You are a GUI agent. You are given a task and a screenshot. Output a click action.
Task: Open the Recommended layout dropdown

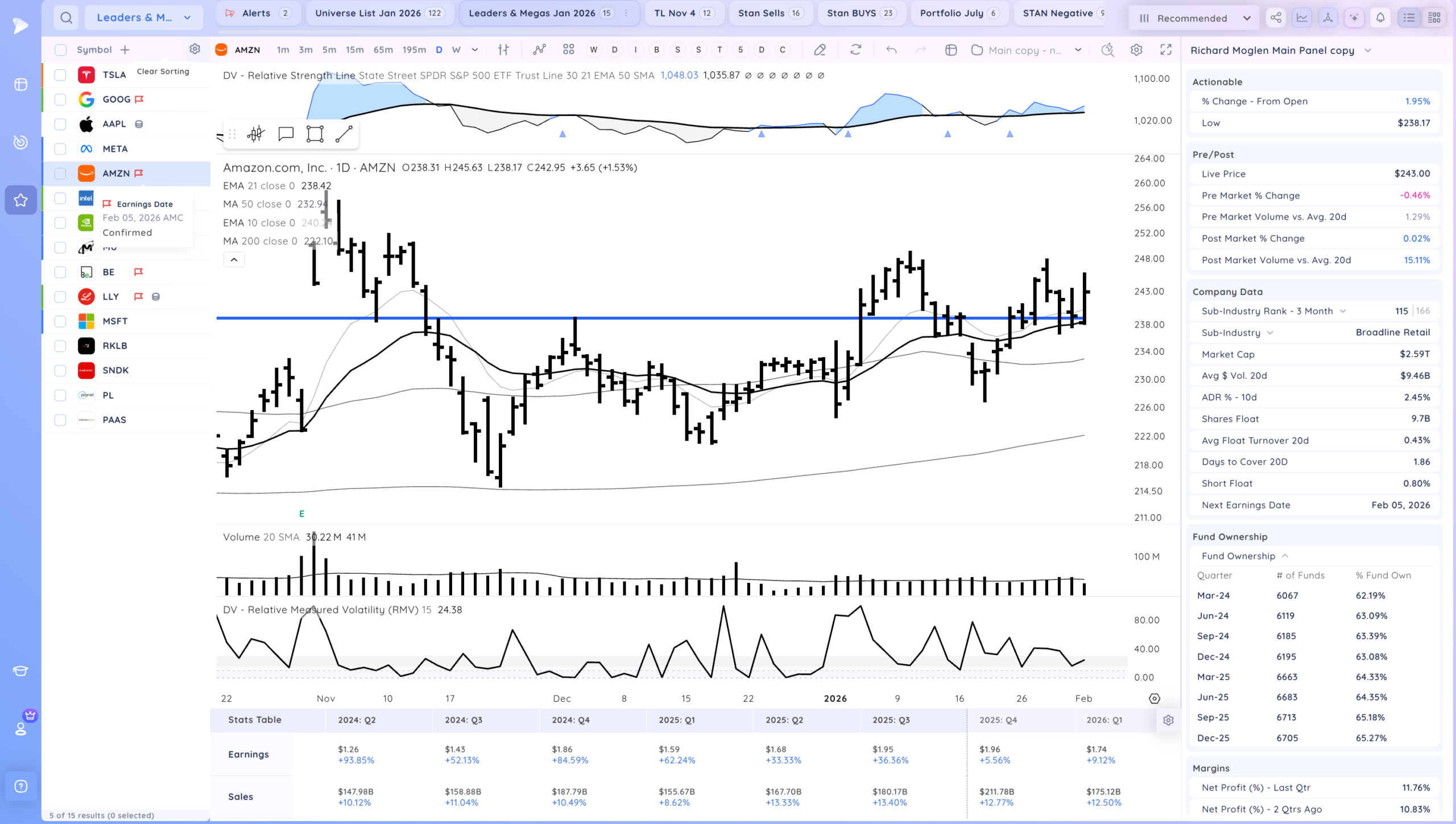(x=1194, y=18)
